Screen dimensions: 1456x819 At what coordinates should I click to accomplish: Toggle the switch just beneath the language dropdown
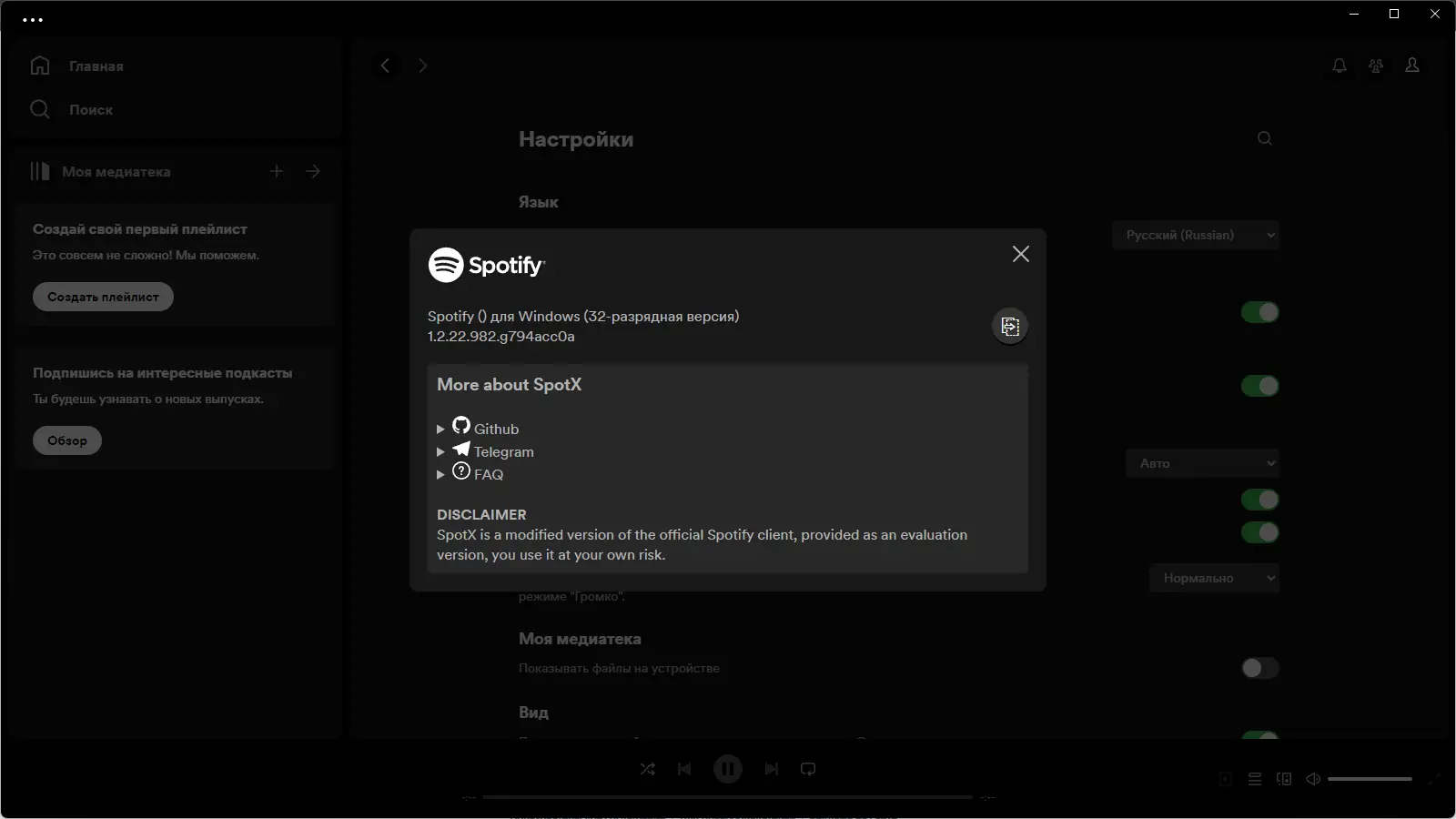(x=1260, y=312)
